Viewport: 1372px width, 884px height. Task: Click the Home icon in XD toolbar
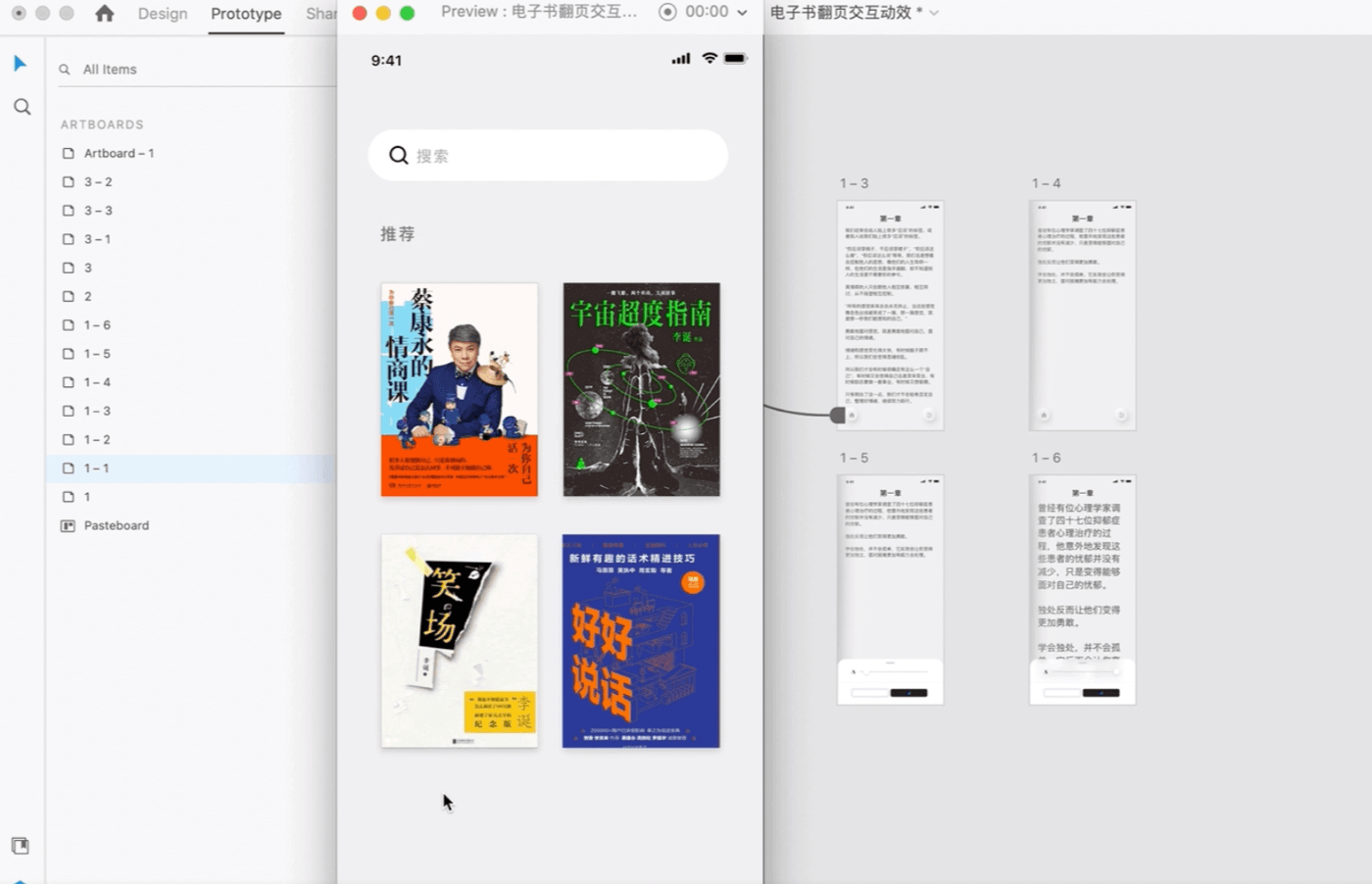105,13
